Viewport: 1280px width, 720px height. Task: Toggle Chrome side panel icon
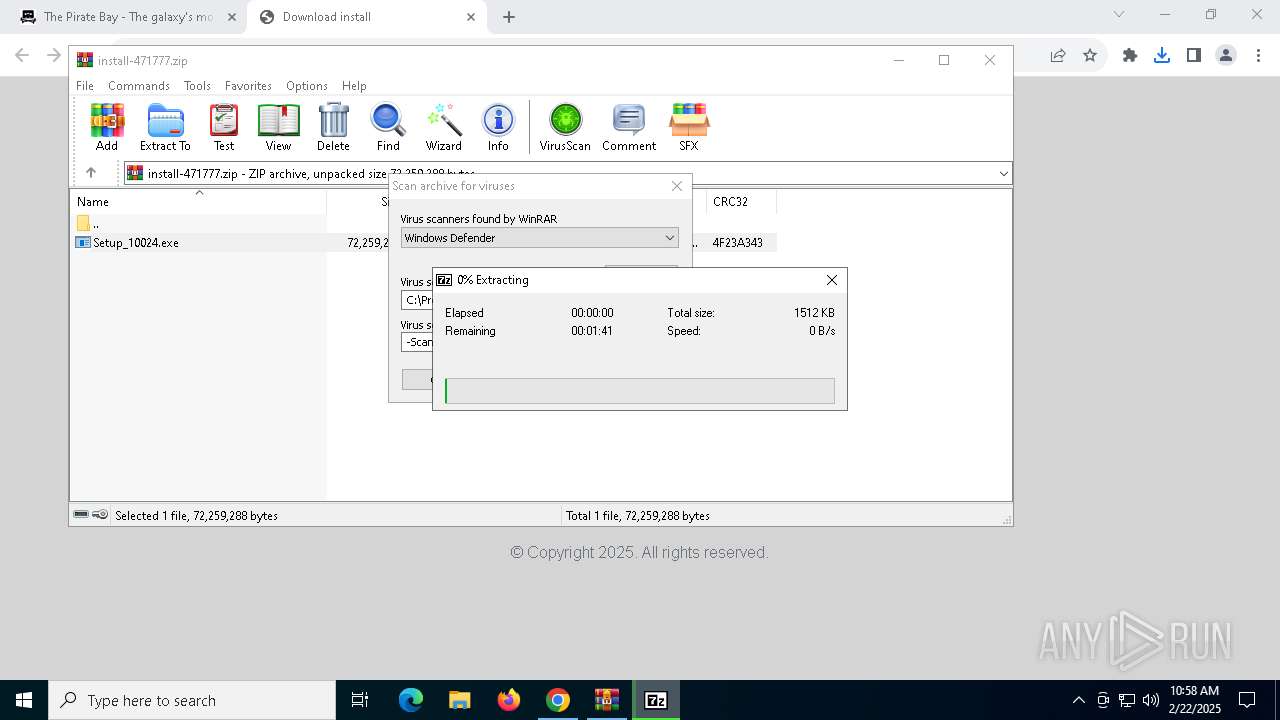pos(1194,56)
